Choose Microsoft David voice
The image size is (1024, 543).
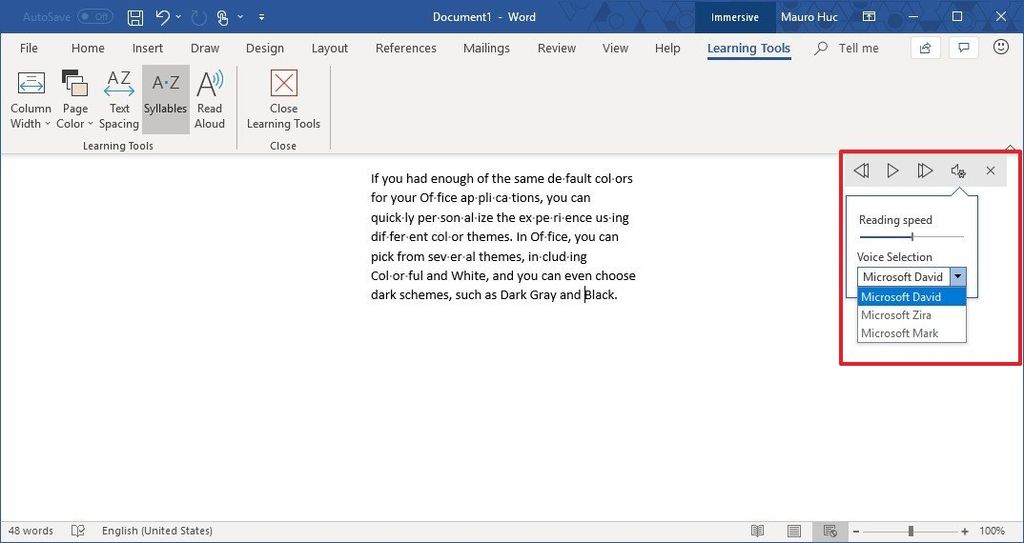tap(912, 297)
